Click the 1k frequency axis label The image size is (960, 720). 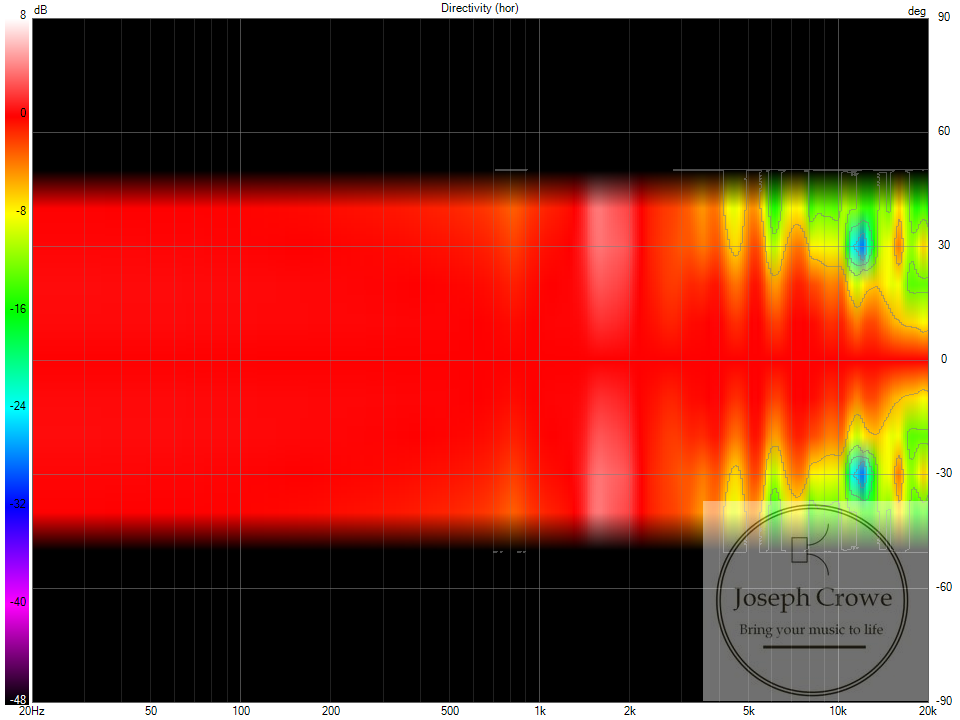click(540, 711)
